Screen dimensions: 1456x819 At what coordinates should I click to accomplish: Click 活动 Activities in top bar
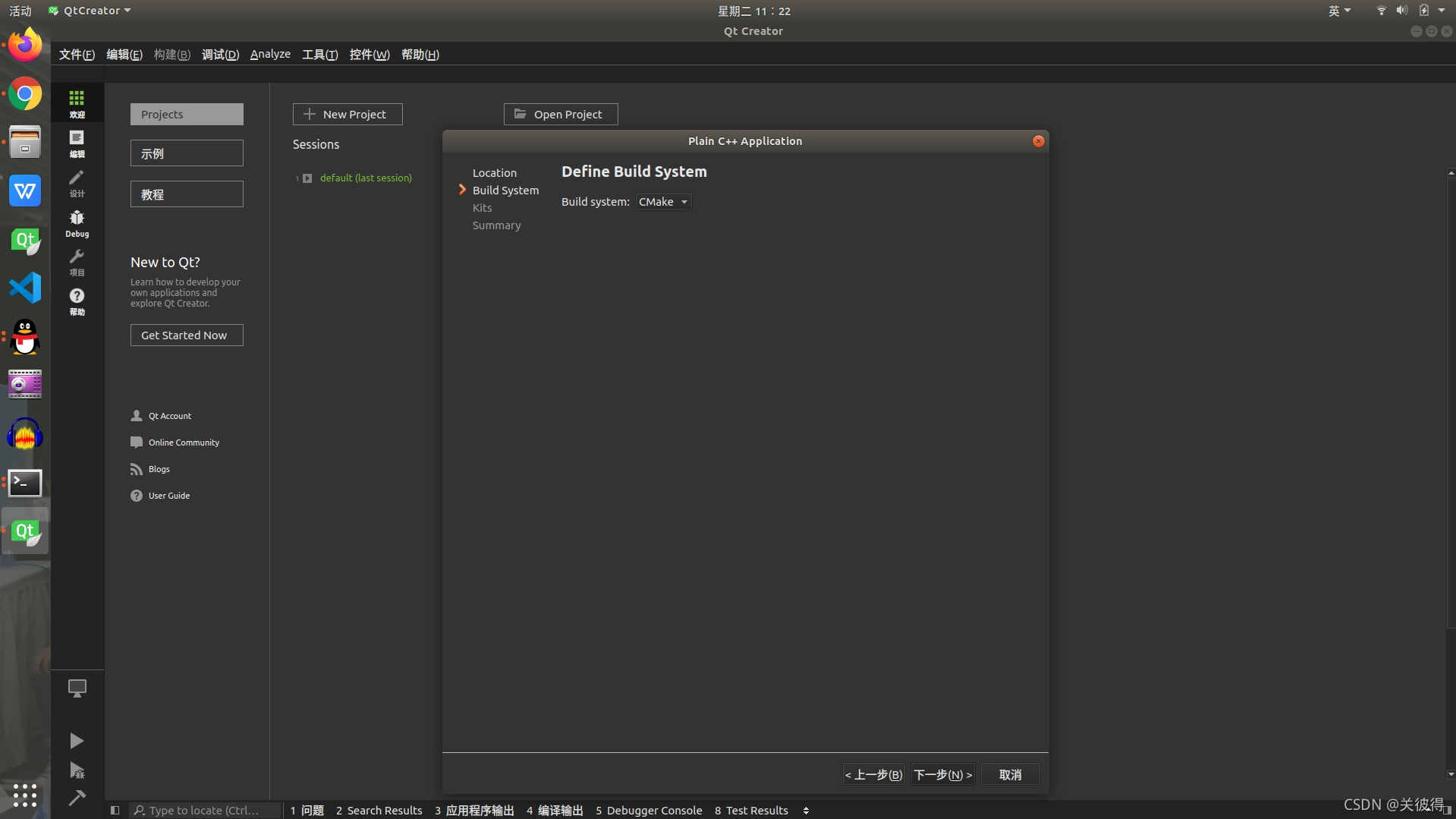[x=20, y=11]
